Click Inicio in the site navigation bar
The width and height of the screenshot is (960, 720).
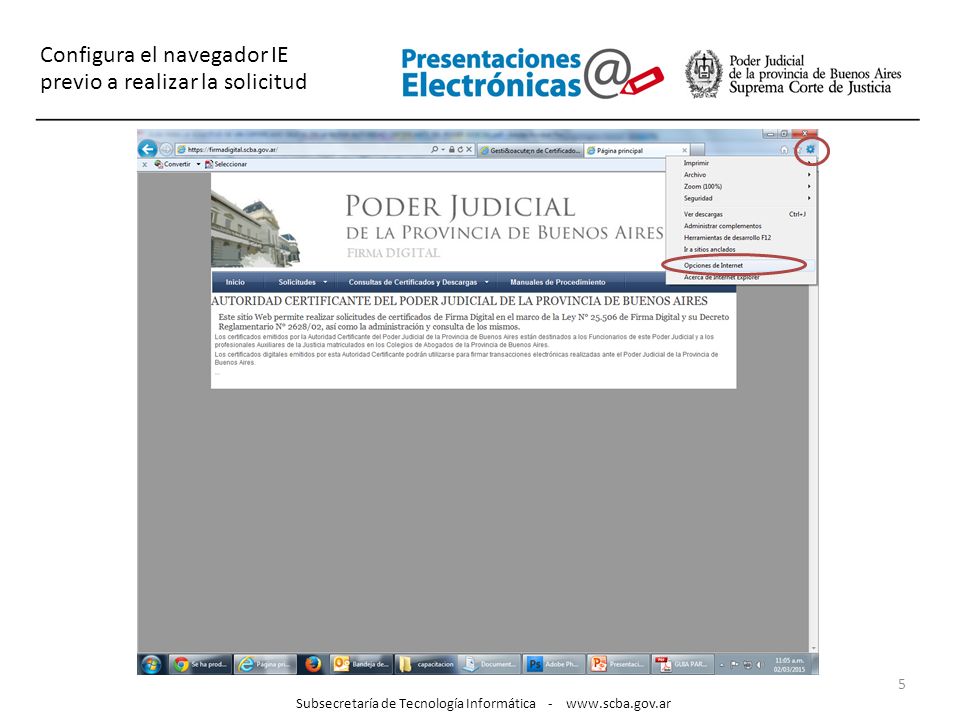[x=235, y=282]
